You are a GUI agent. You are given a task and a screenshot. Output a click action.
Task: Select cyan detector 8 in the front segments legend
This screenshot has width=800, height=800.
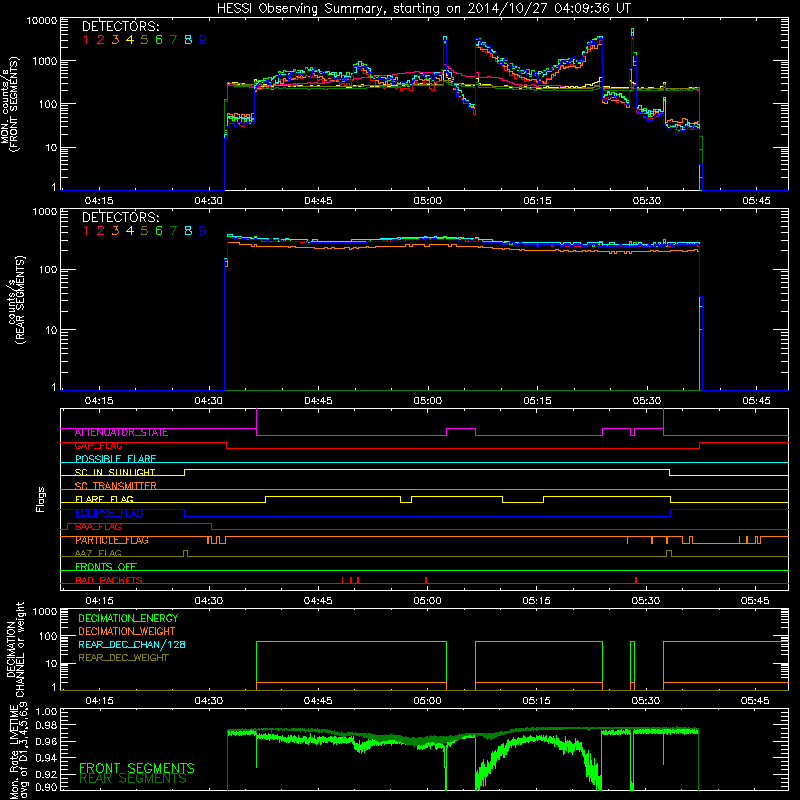click(188, 40)
